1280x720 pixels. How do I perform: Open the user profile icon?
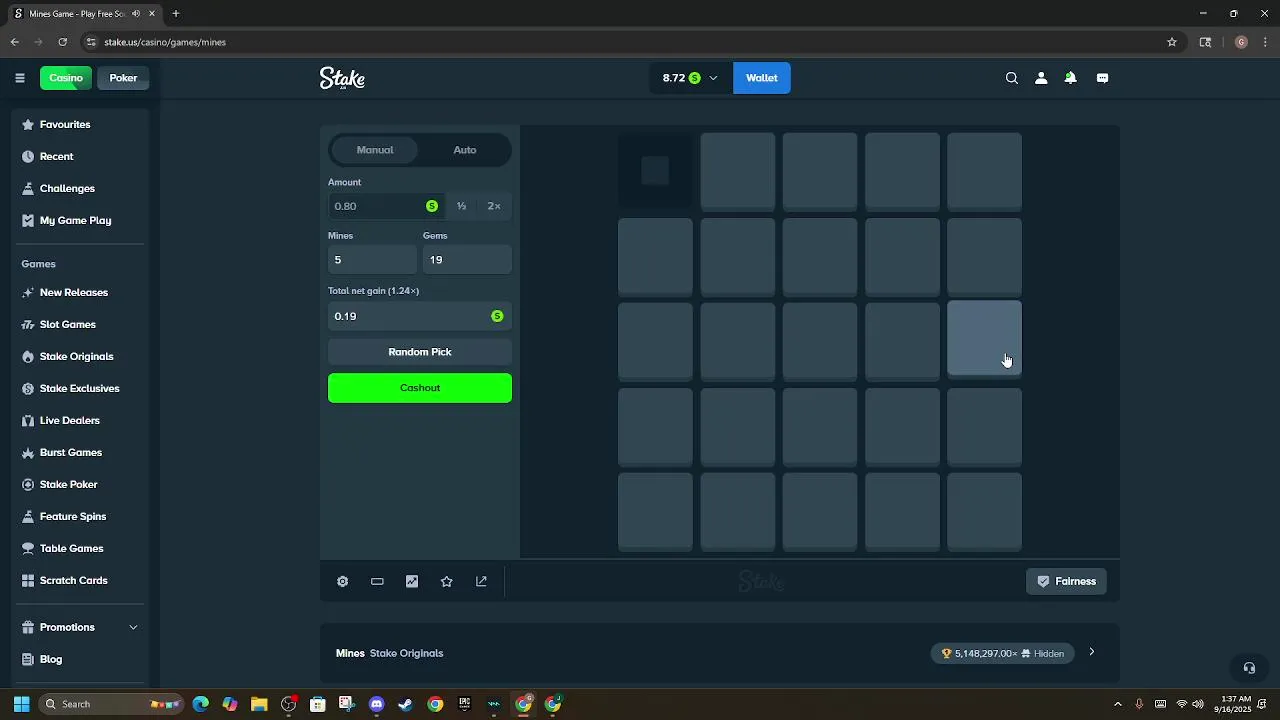[x=1041, y=78]
